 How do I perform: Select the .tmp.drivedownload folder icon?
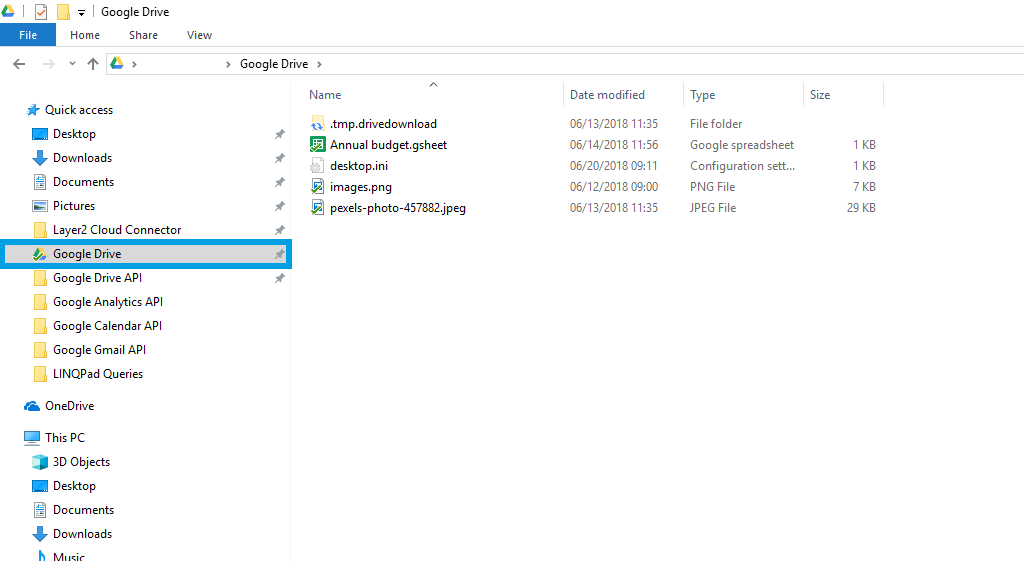[x=317, y=123]
